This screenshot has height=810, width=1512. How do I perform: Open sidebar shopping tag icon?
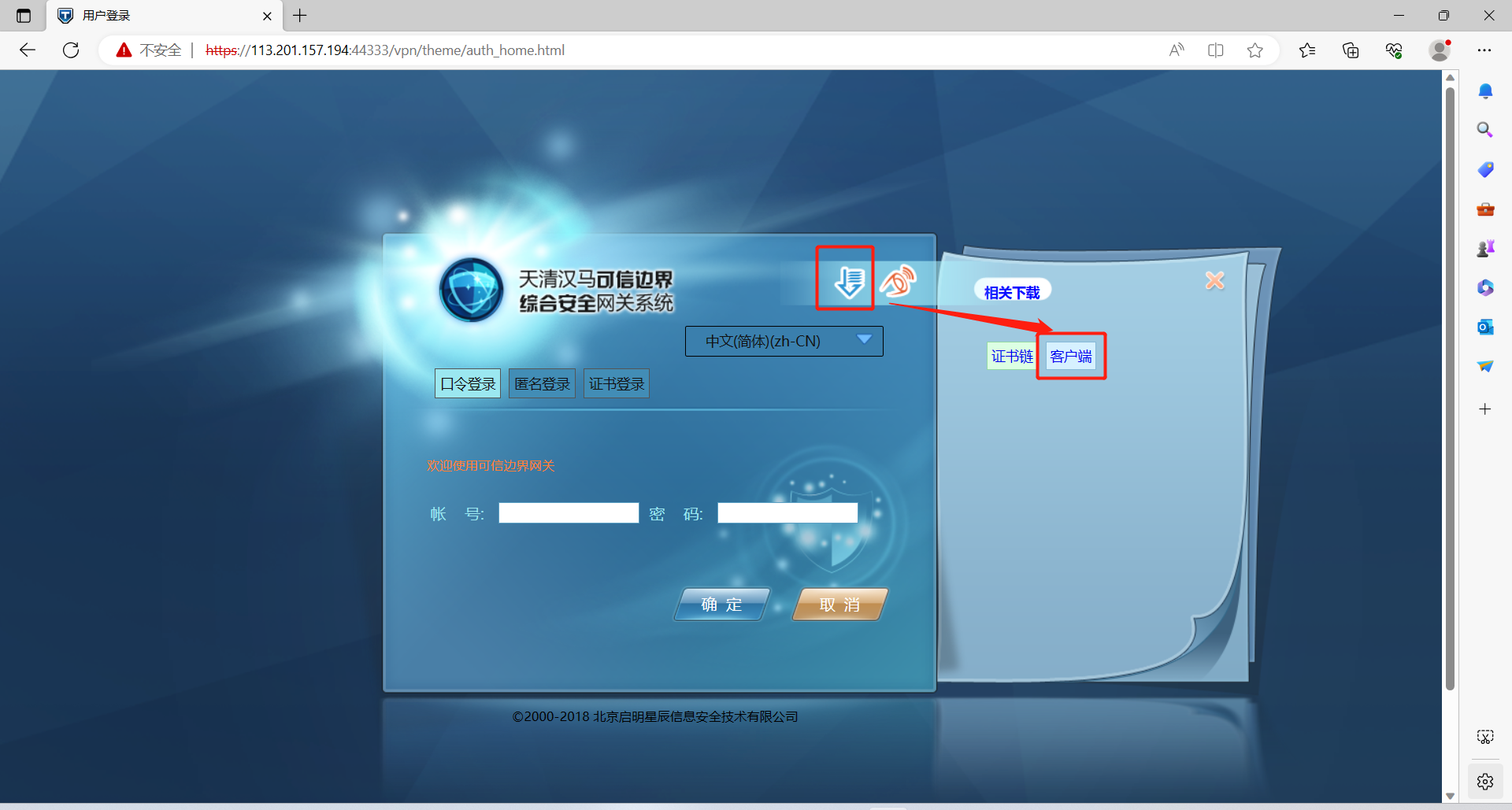tap(1485, 169)
